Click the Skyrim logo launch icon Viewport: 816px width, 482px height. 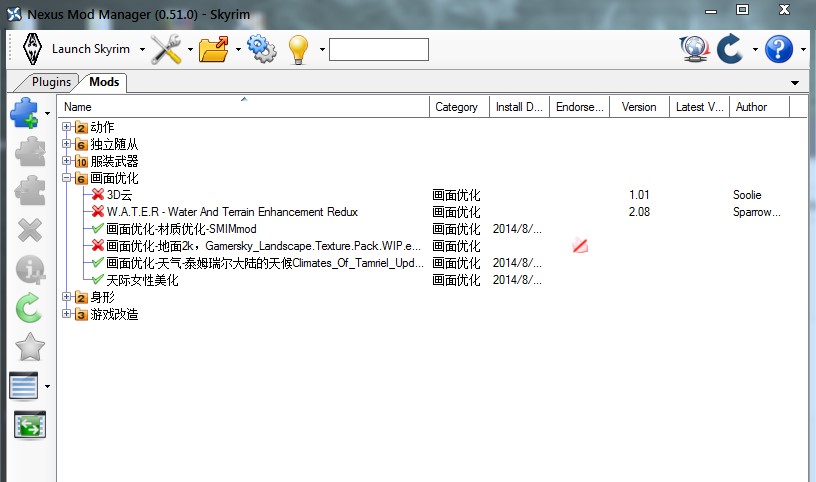32,49
